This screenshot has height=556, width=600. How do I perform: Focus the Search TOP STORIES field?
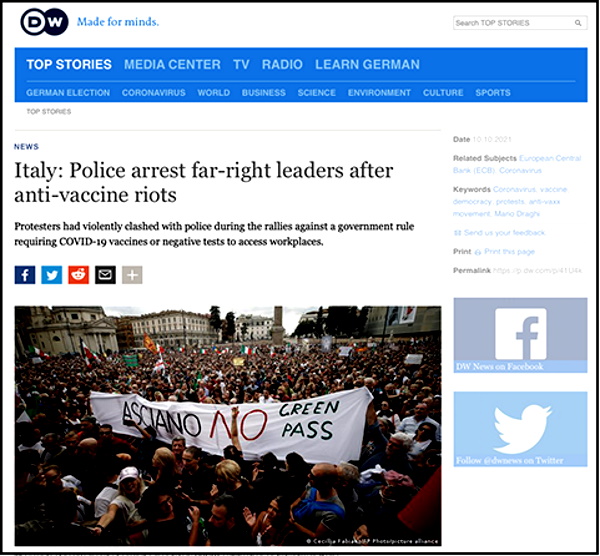(x=514, y=23)
